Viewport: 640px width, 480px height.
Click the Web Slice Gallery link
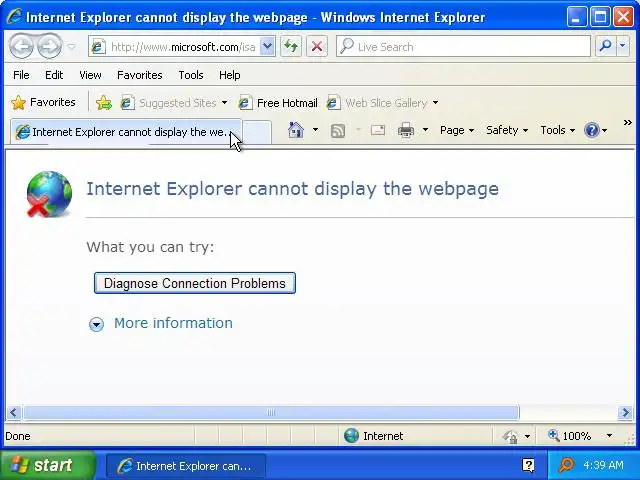[x=377, y=103]
